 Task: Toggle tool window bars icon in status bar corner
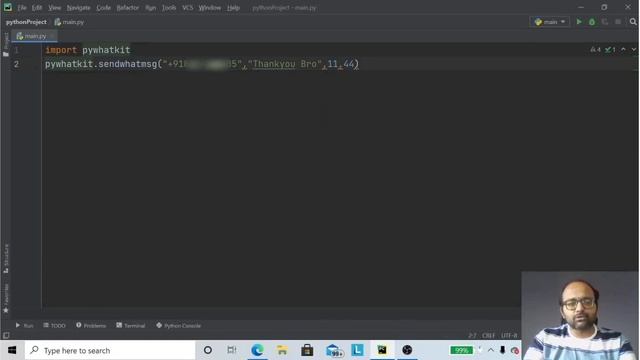[6, 335]
